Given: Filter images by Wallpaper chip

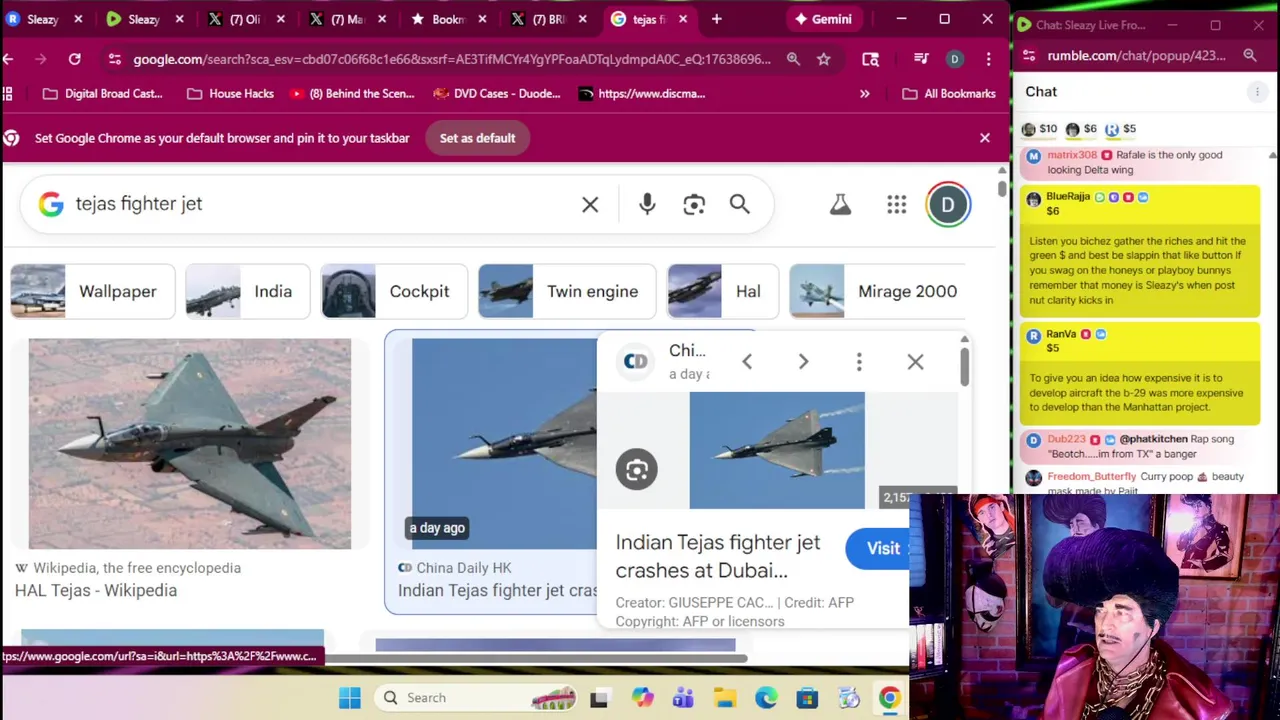Looking at the screenshot, I should (x=93, y=291).
